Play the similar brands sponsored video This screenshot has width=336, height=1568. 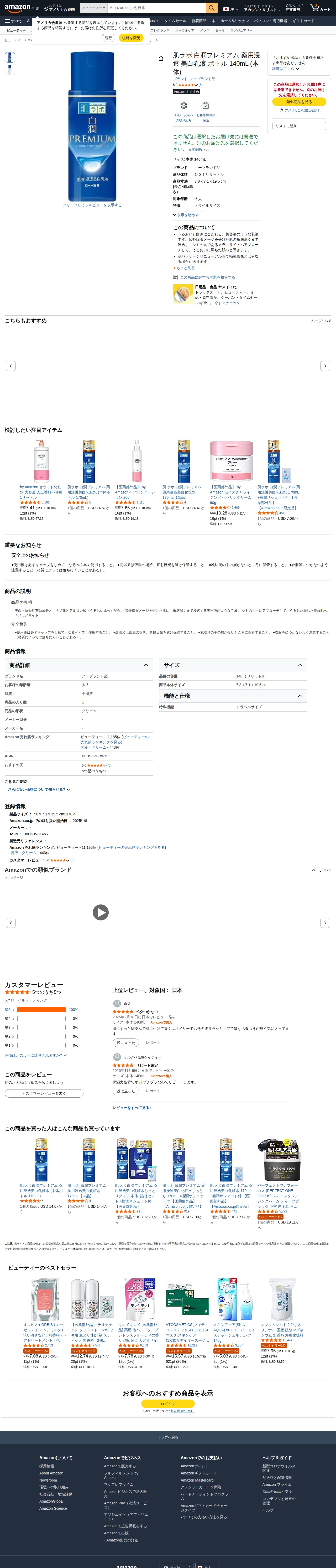coord(100,912)
